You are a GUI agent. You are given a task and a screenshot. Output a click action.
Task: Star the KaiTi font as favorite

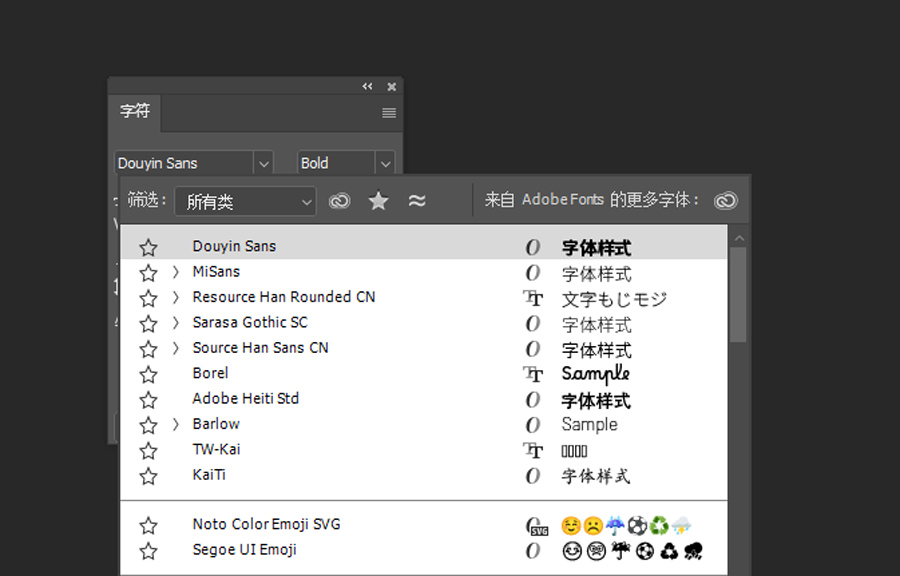click(x=149, y=476)
